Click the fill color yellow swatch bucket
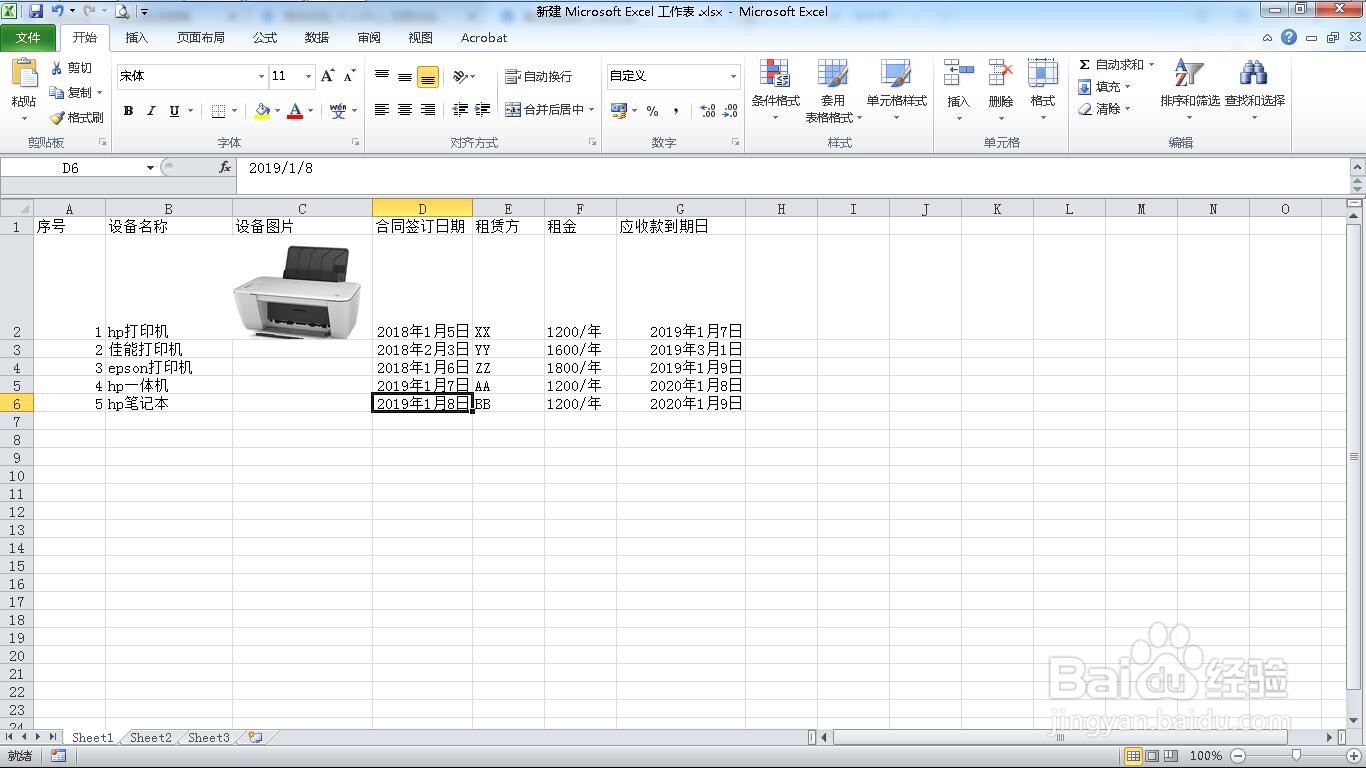 262,111
